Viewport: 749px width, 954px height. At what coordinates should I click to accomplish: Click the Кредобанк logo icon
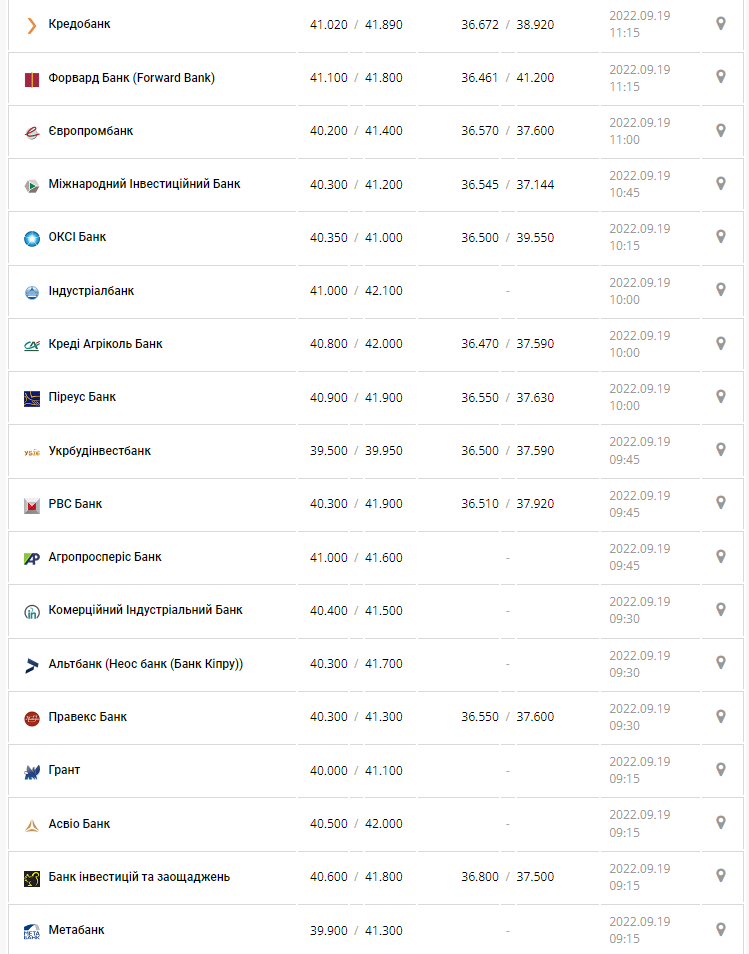pyautogui.click(x=31, y=25)
